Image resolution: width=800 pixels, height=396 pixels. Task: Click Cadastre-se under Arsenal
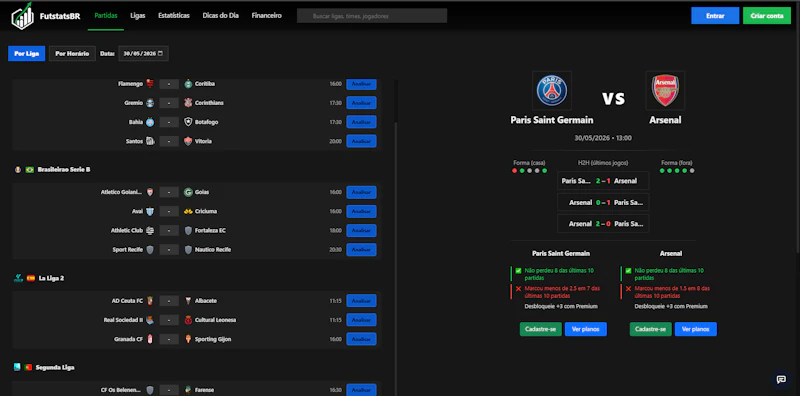651,329
